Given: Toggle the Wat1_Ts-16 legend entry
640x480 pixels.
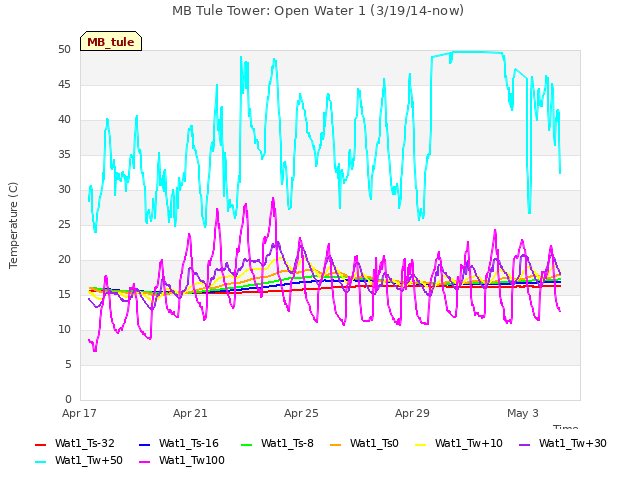Looking at the screenshot, I should (x=179, y=444).
